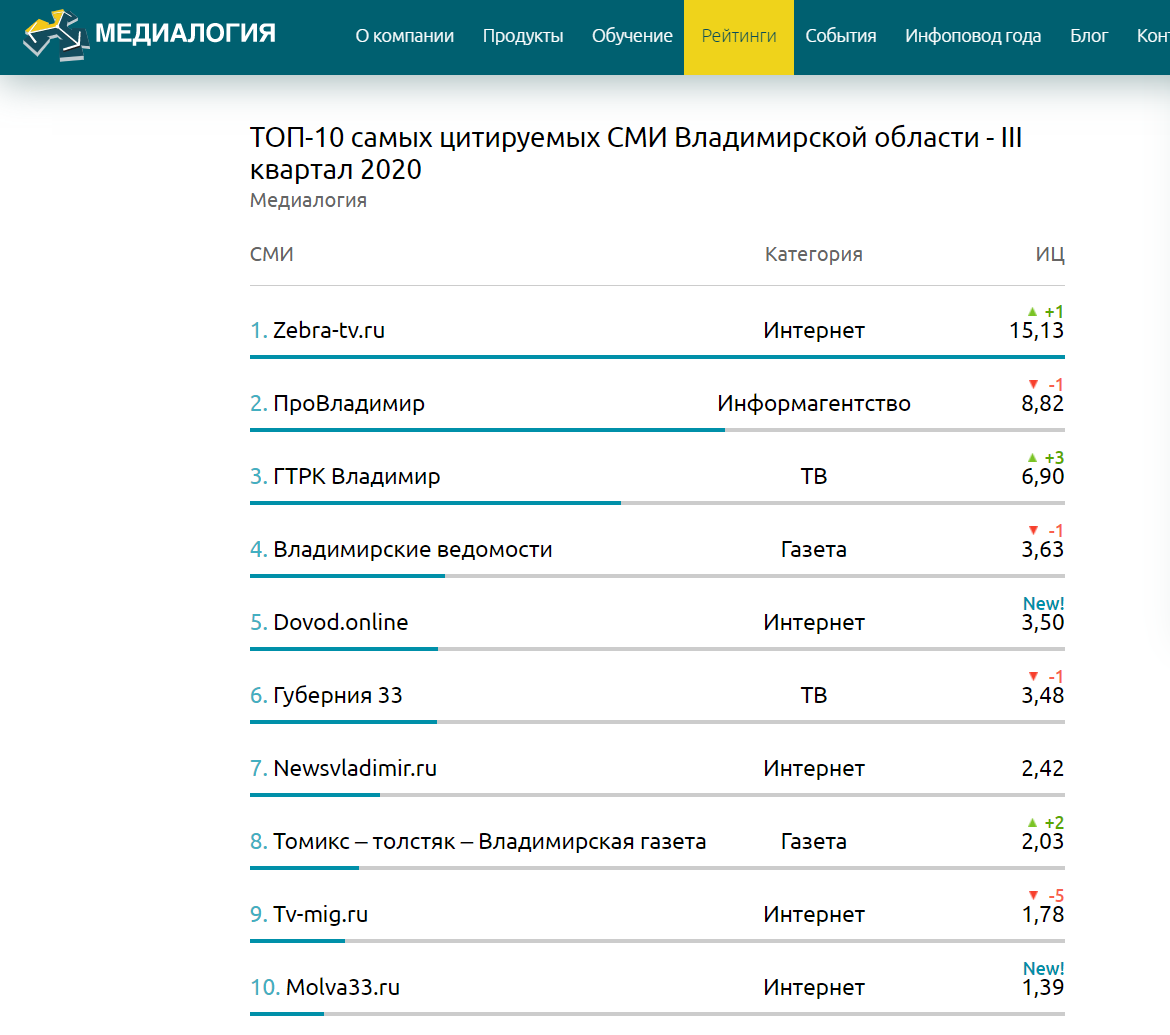
Task: Click the progress bar under Zebra-tv.ru
Action: pyautogui.click(x=657, y=357)
